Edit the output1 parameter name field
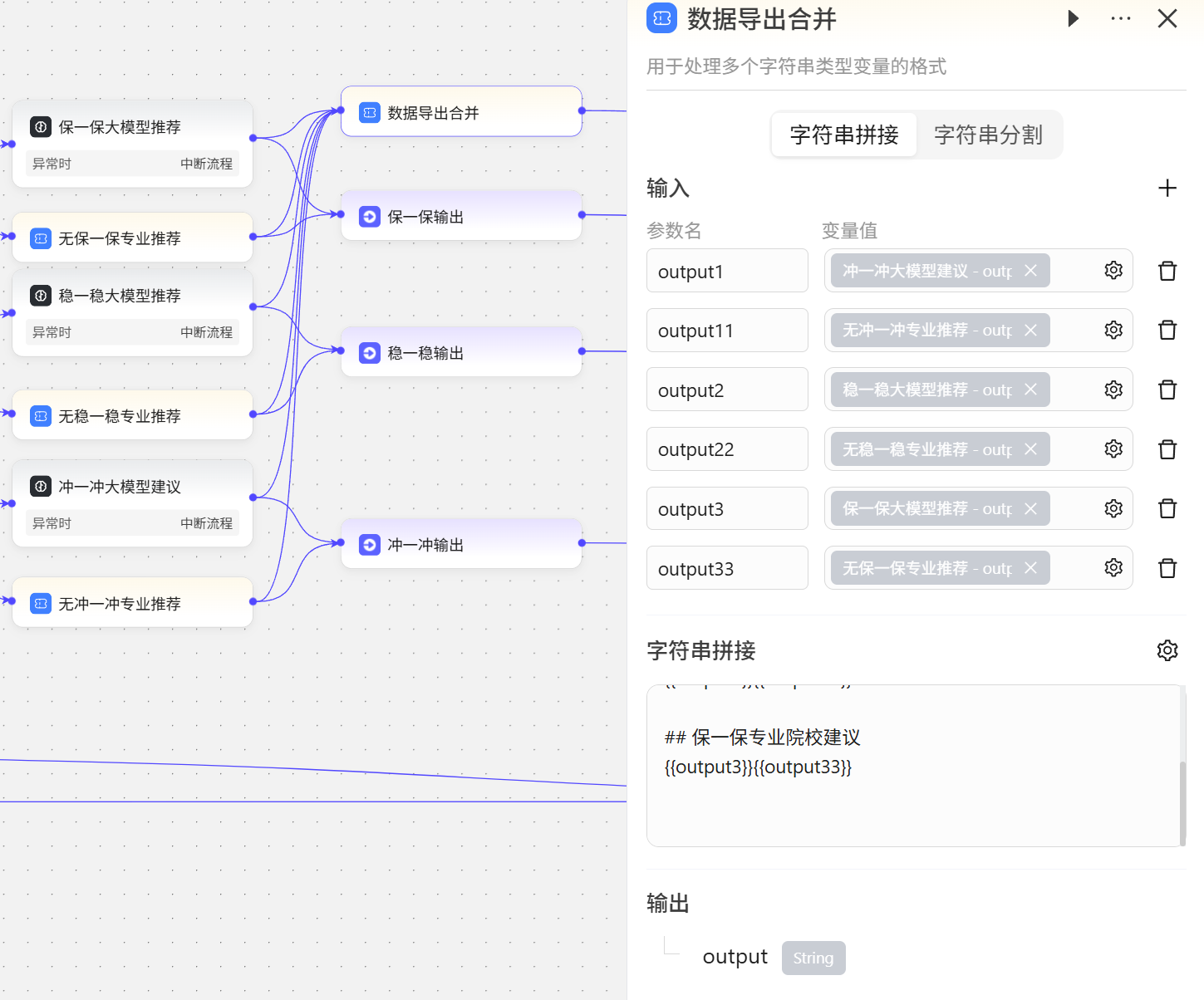Viewport: 1204px width, 1000px height. 726,272
